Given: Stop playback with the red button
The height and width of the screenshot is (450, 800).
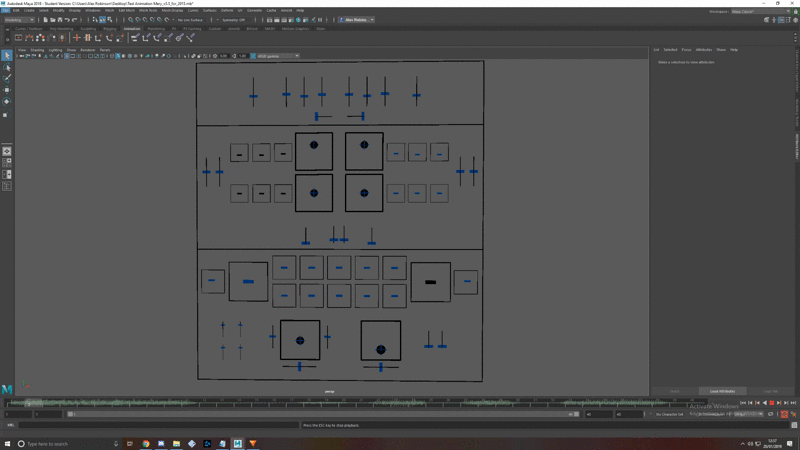Looking at the screenshot, I should [771, 403].
